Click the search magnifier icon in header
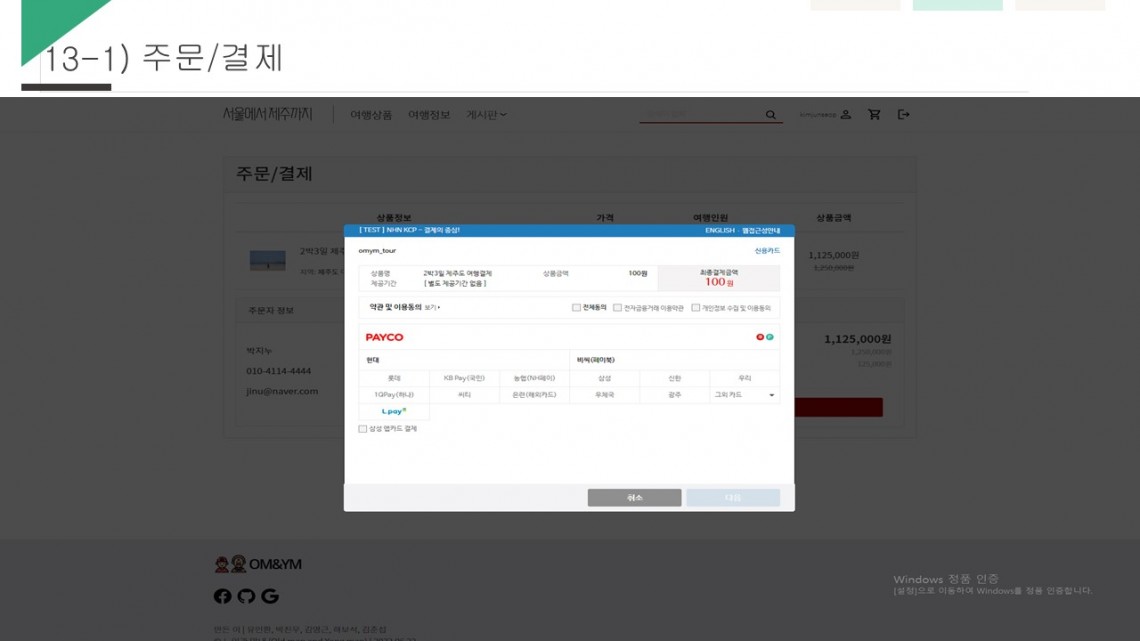This screenshot has width=1140, height=641. (x=771, y=115)
